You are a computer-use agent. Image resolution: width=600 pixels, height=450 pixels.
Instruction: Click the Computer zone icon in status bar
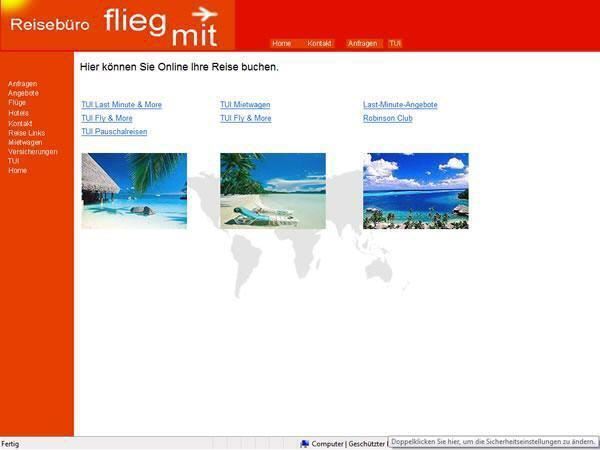click(x=304, y=443)
